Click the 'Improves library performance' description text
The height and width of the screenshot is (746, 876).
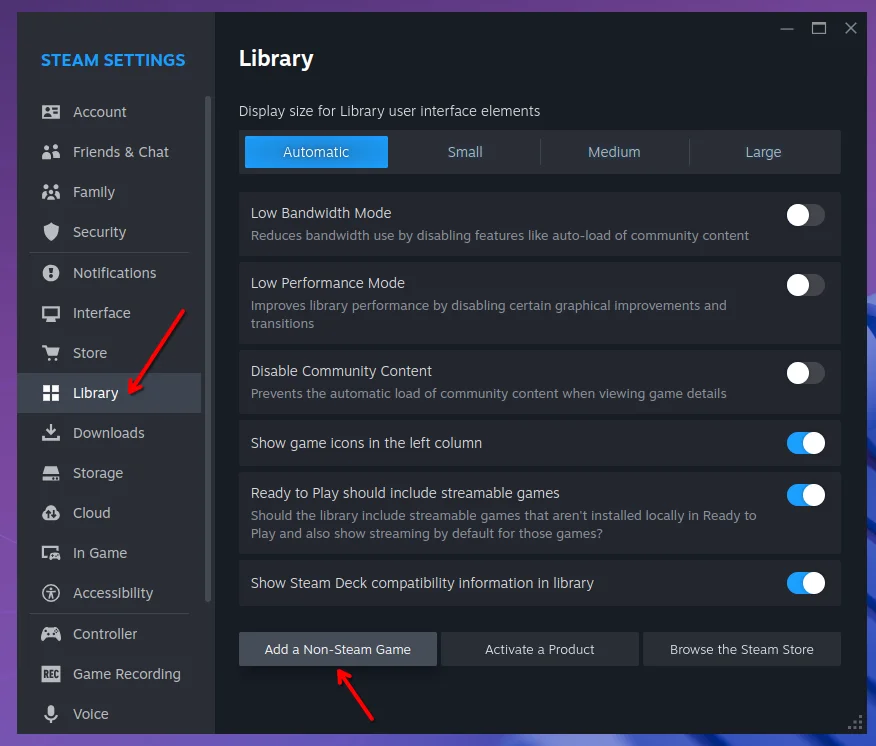(489, 315)
